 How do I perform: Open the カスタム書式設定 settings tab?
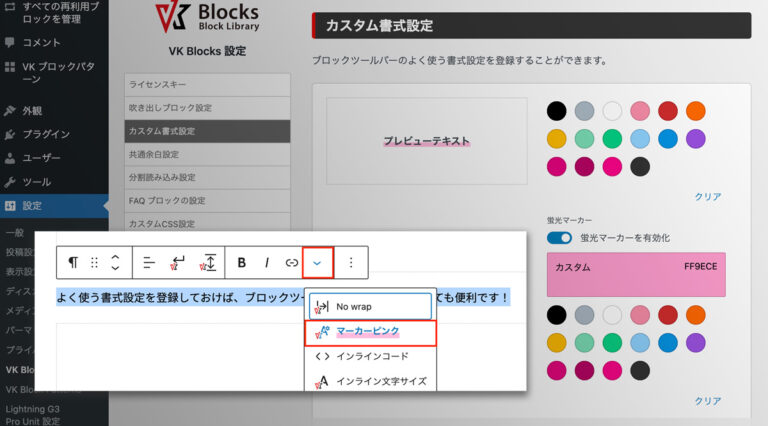click(206, 131)
